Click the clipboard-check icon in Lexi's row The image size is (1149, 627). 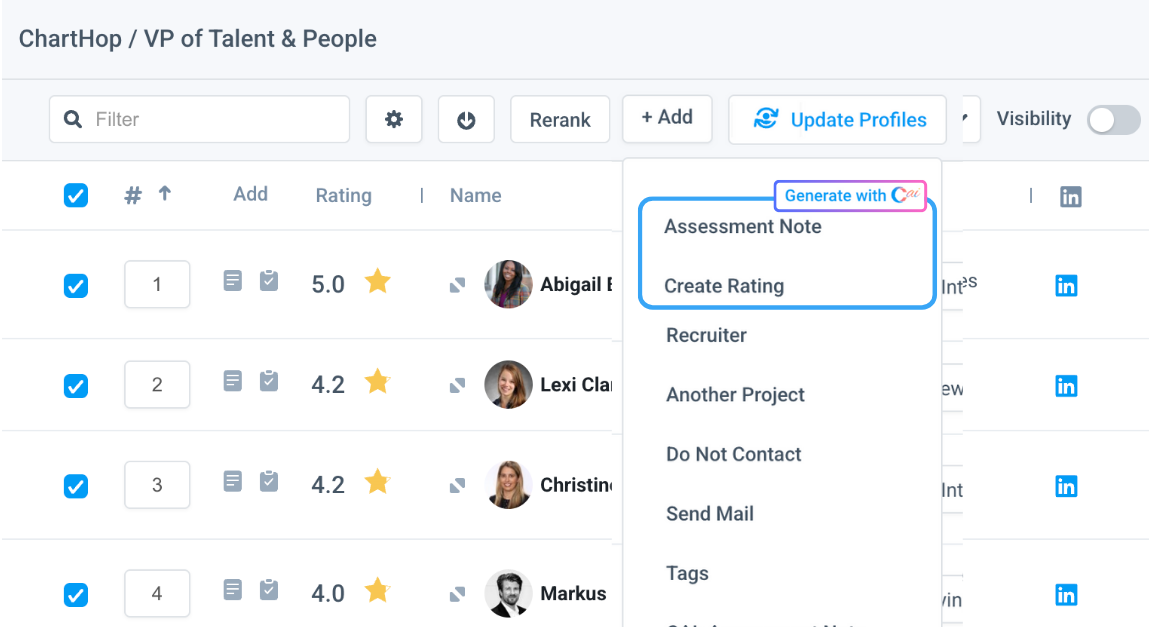(x=269, y=381)
